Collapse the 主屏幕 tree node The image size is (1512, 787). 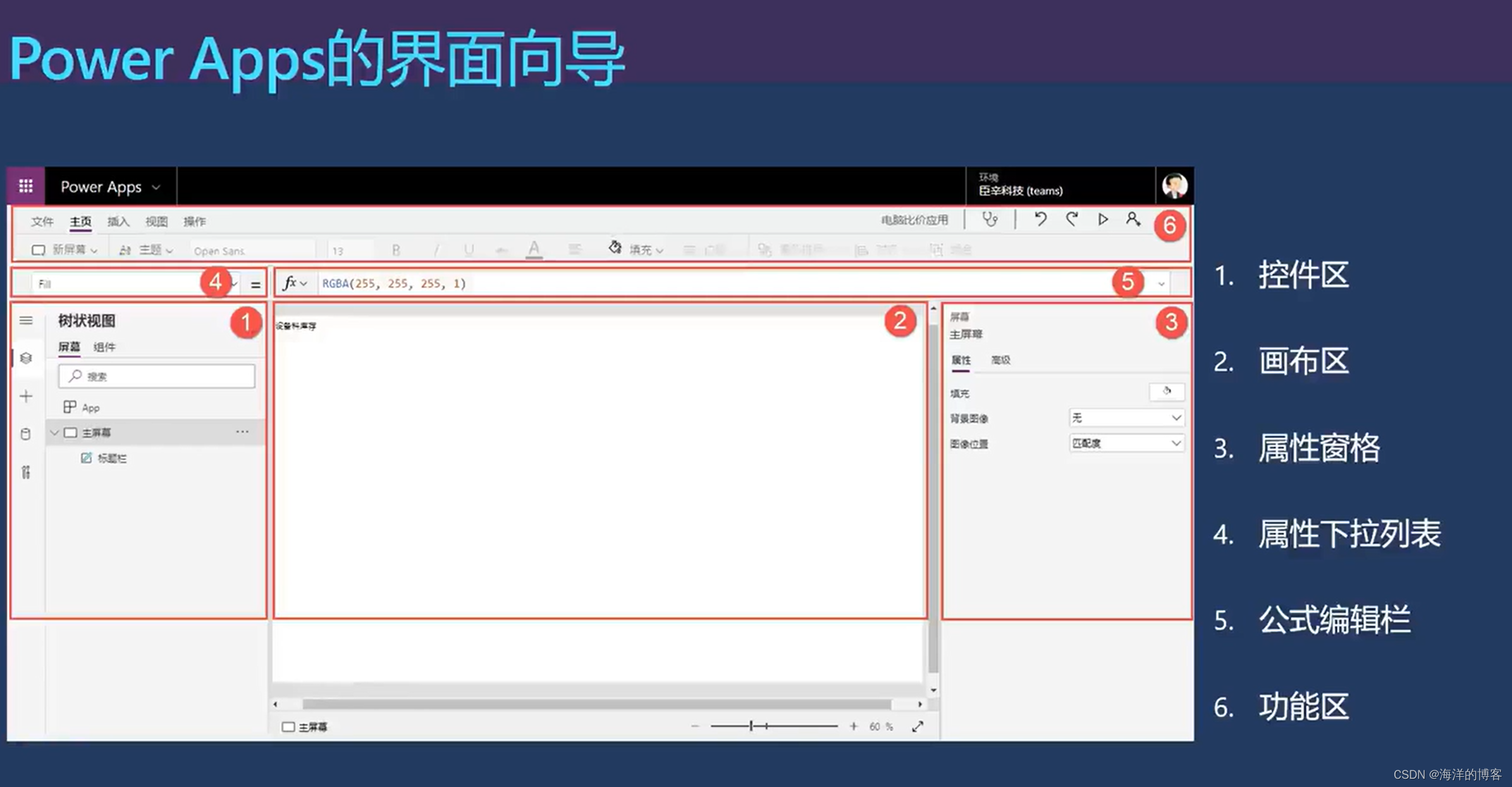pos(54,433)
